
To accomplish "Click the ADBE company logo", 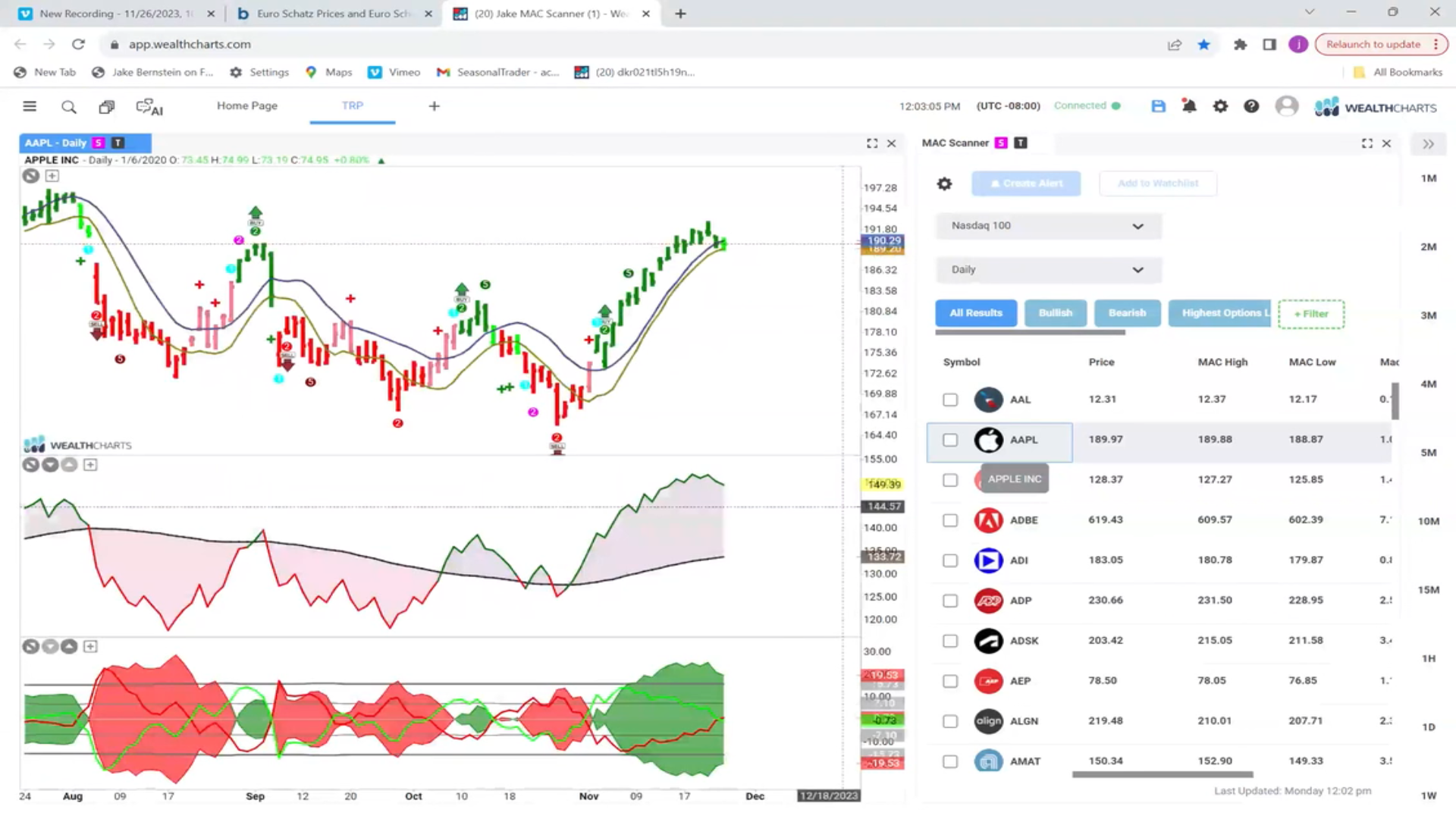I will click(x=988, y=520).
